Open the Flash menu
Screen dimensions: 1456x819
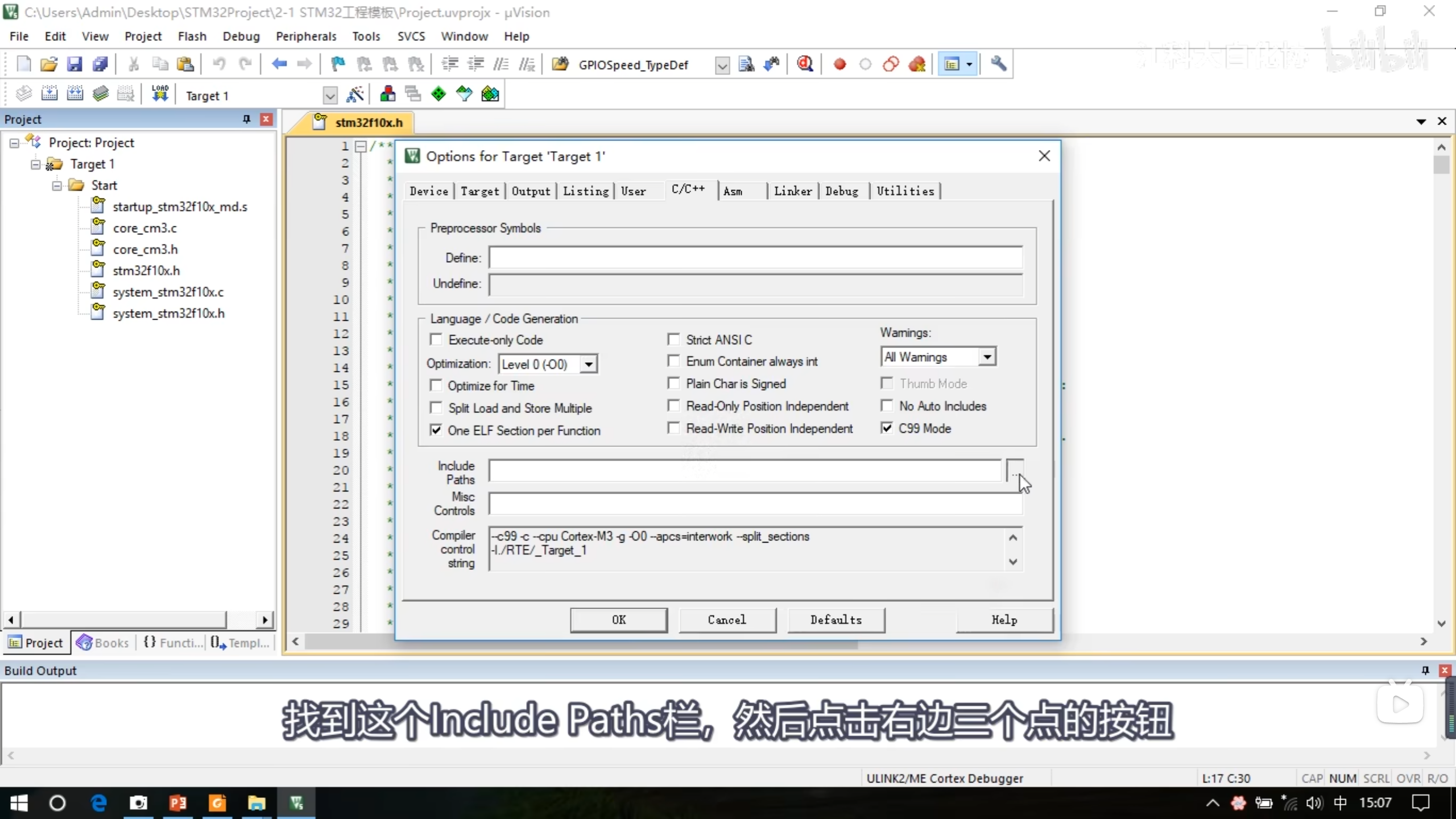pyautogui.click(x=192, y=36)
